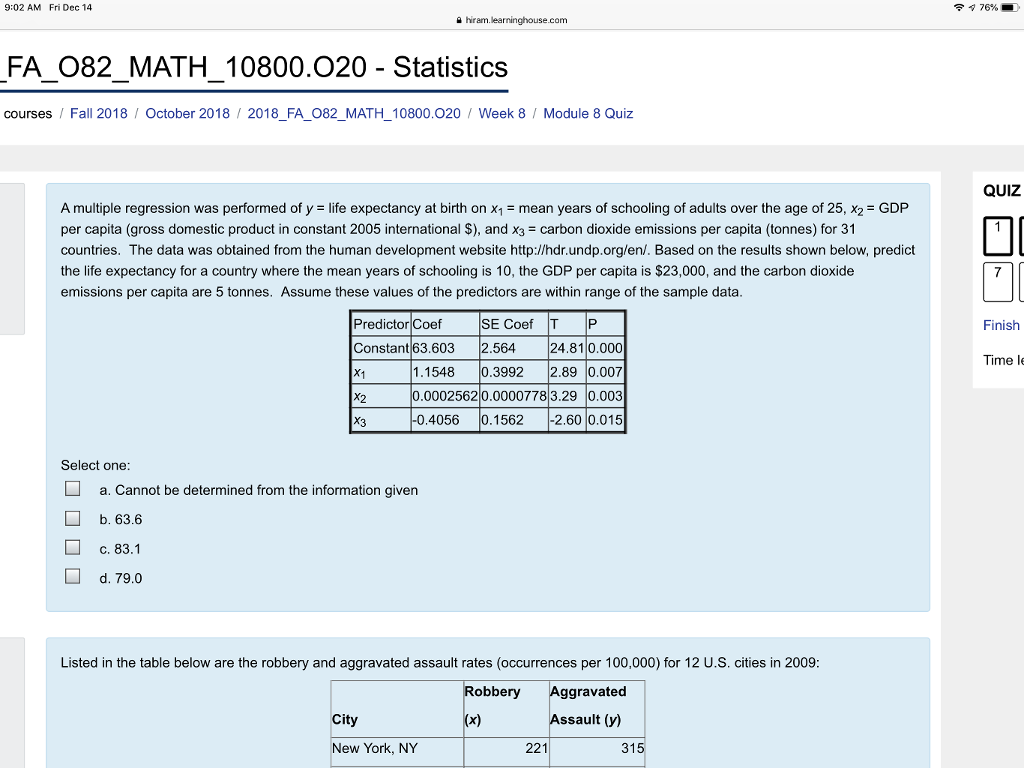Click the City column header
Viewport: 1024px width, 768px height.
397,709
